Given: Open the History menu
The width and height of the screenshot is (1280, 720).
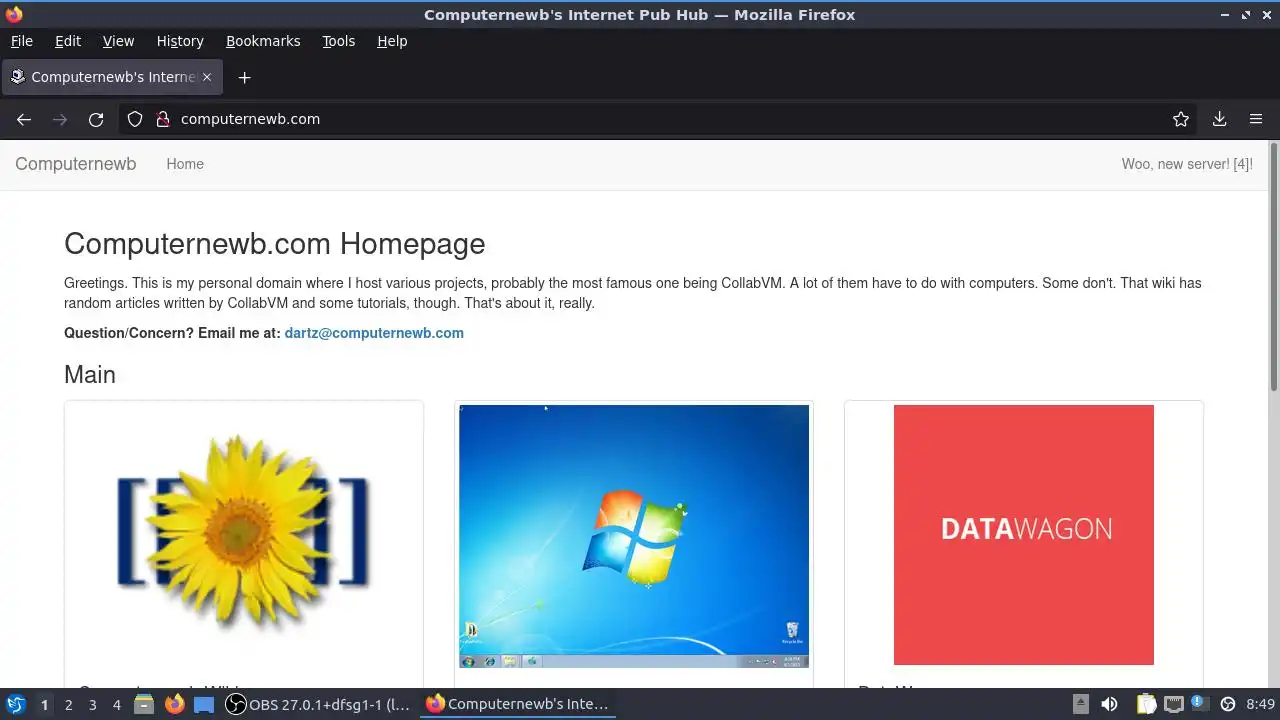Looking at the screenshot, I should pos(180,41).
